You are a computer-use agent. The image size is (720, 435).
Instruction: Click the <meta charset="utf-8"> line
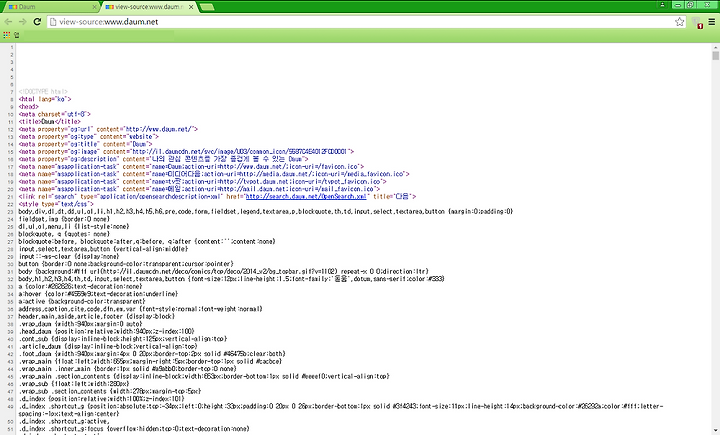point(55,114)
